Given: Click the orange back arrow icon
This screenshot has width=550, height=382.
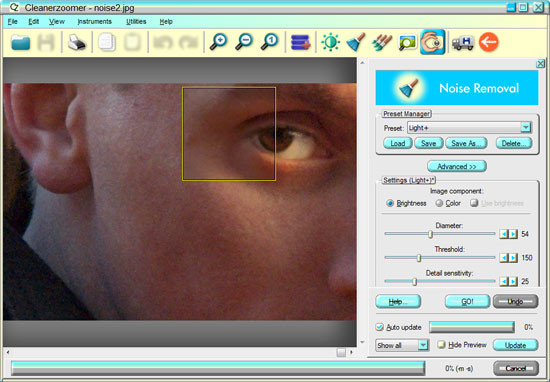Looking at the screenshot, I should pyautogui.click(x=489, y=42).
